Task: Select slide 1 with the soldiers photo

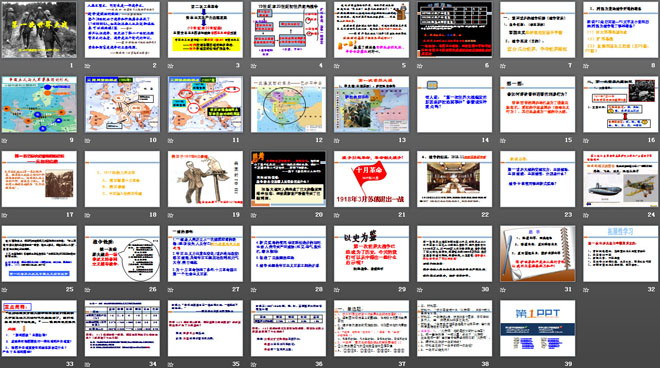Action: click(39, 30)
